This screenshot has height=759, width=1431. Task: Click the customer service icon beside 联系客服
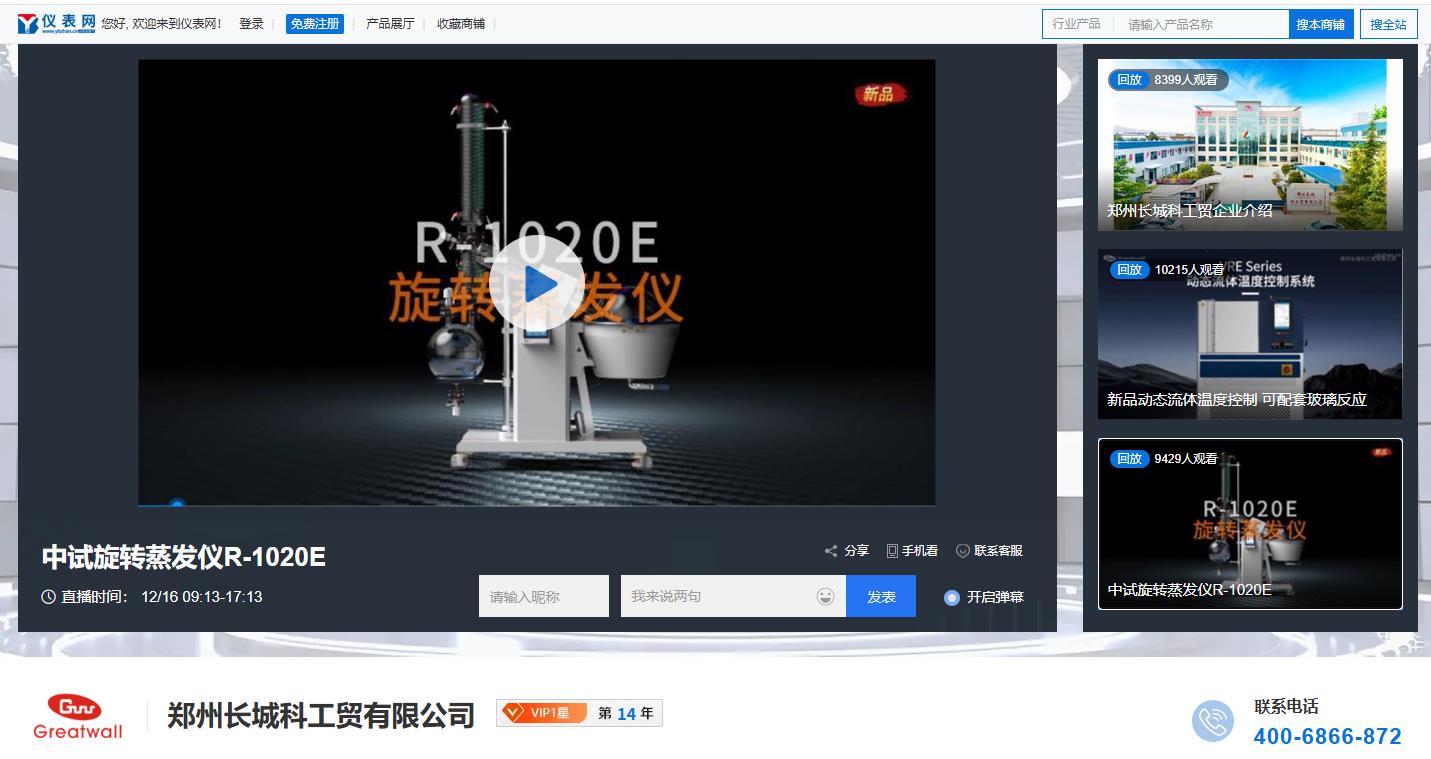(x=963, y=551)
